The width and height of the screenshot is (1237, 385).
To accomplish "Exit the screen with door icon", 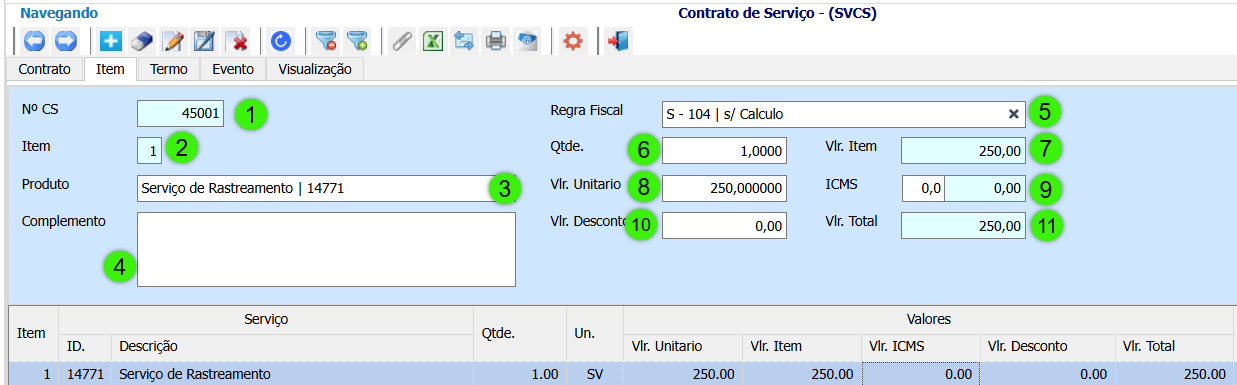I will point(618,41).
